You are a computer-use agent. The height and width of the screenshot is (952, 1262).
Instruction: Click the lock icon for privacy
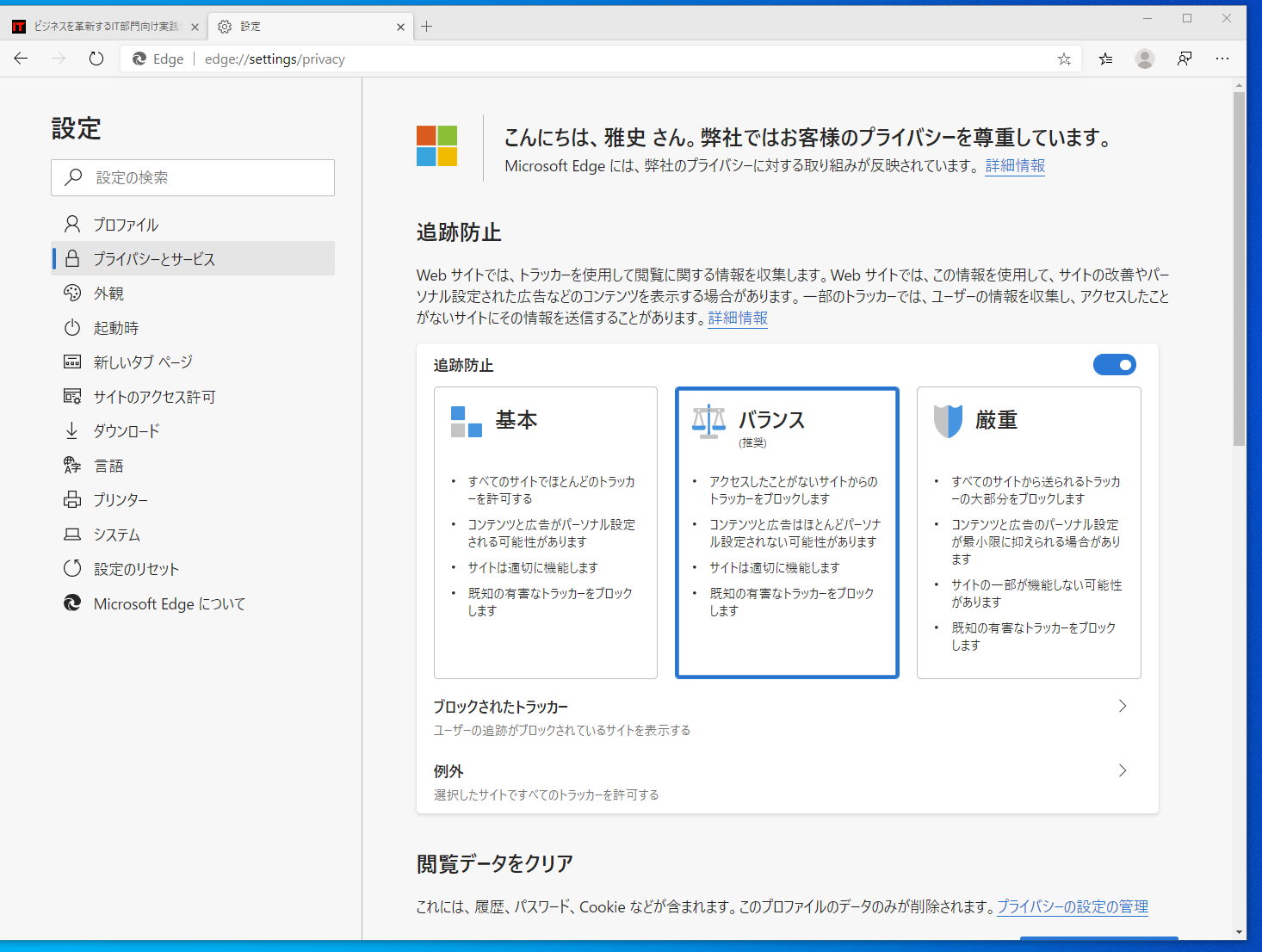pos(72,258)
